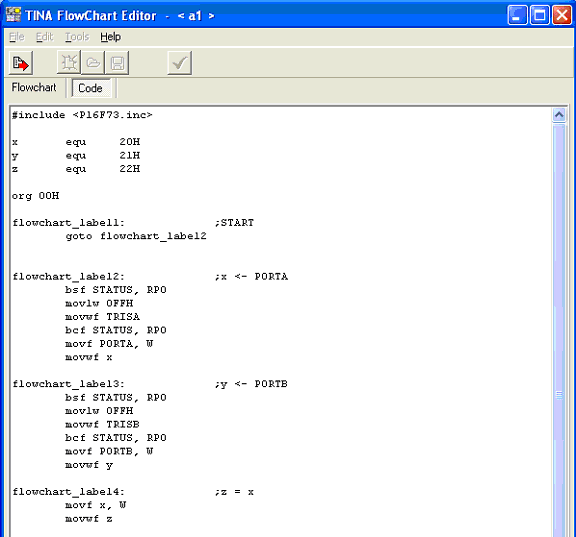Open the Help menu
Screen dimensions: 576x537
click(x=110, y=37)
